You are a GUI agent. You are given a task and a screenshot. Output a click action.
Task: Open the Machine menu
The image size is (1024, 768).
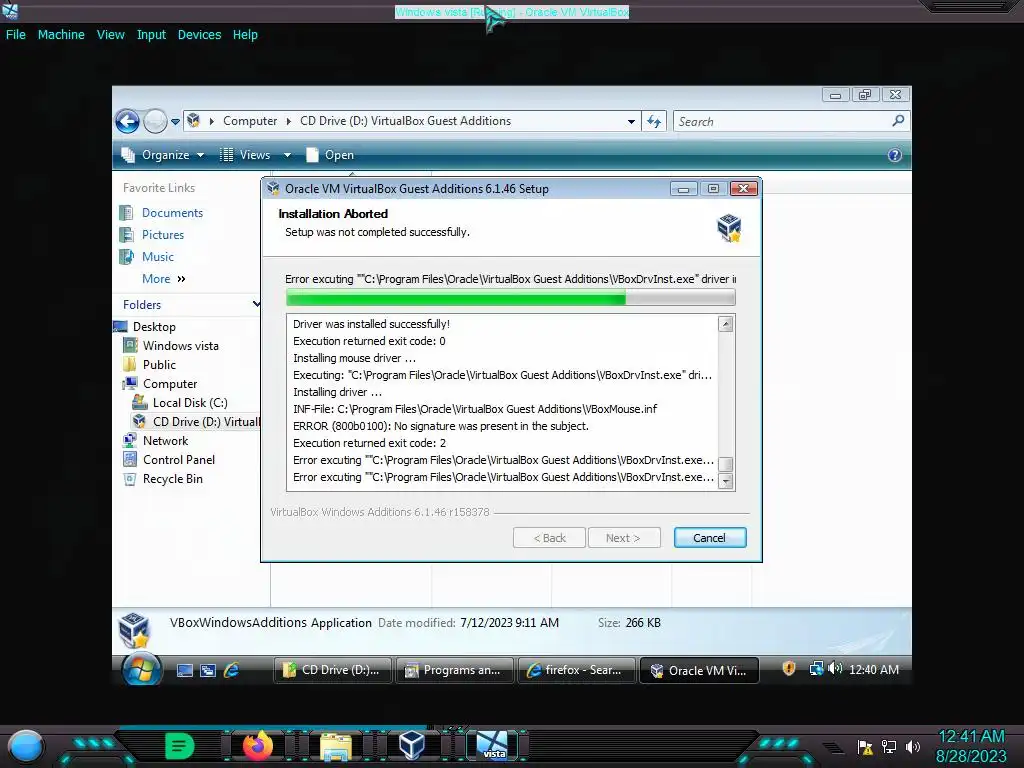[61, 35]
